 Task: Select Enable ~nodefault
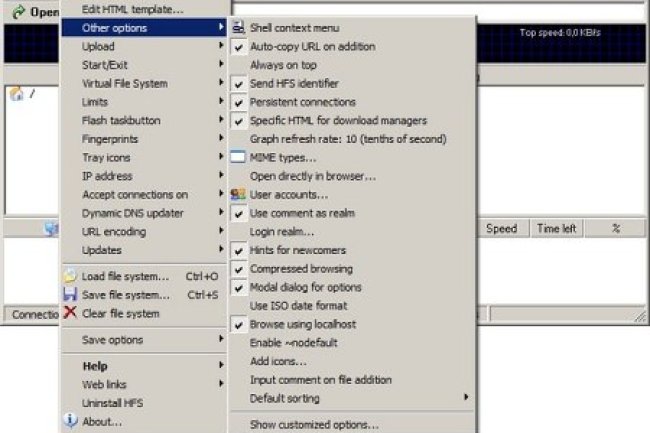tap(353, 343)
